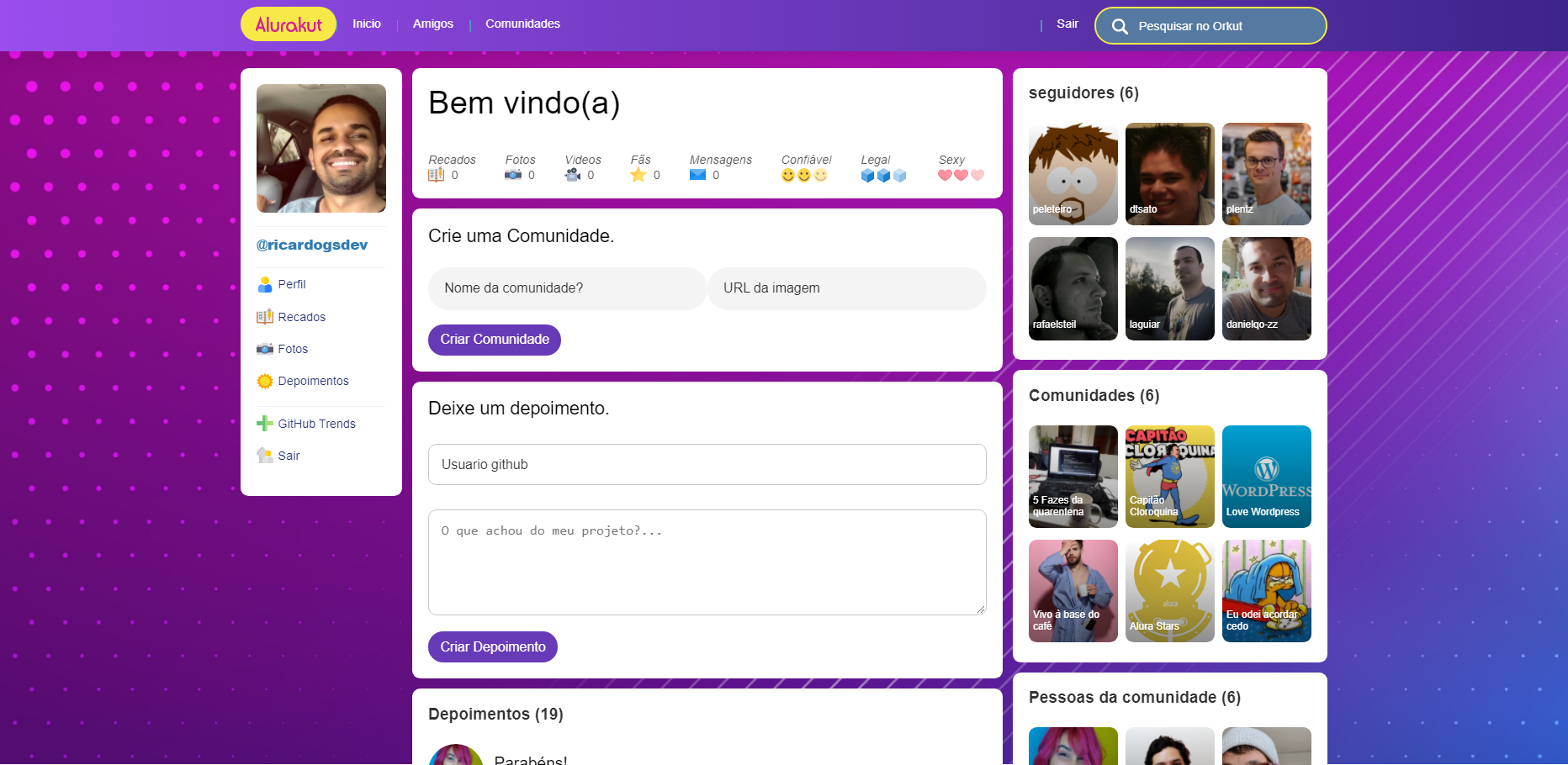The width and height of the screenshot is (1568, 765).
Task: Click the green plus icon beside GitHub Trends
Action: point(264,423)
